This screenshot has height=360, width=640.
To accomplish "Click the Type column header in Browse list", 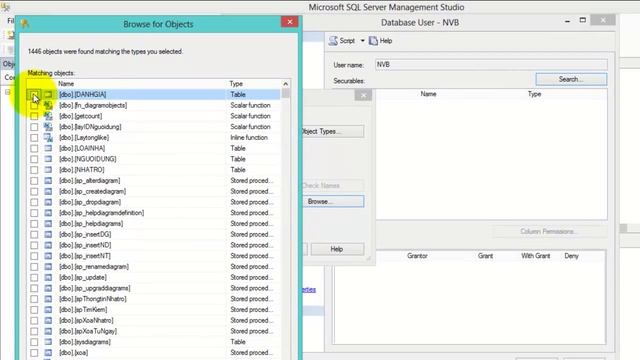I will 236,84.
